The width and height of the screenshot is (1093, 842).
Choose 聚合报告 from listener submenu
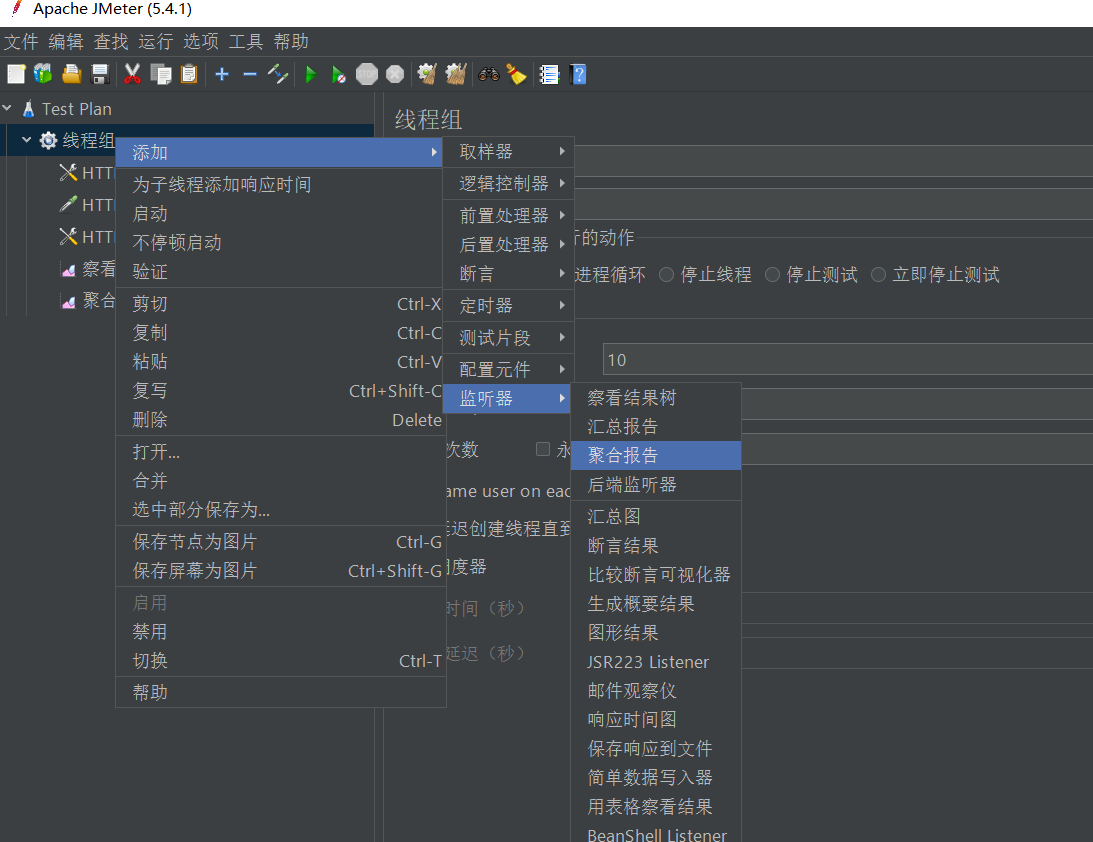[655, 455]
